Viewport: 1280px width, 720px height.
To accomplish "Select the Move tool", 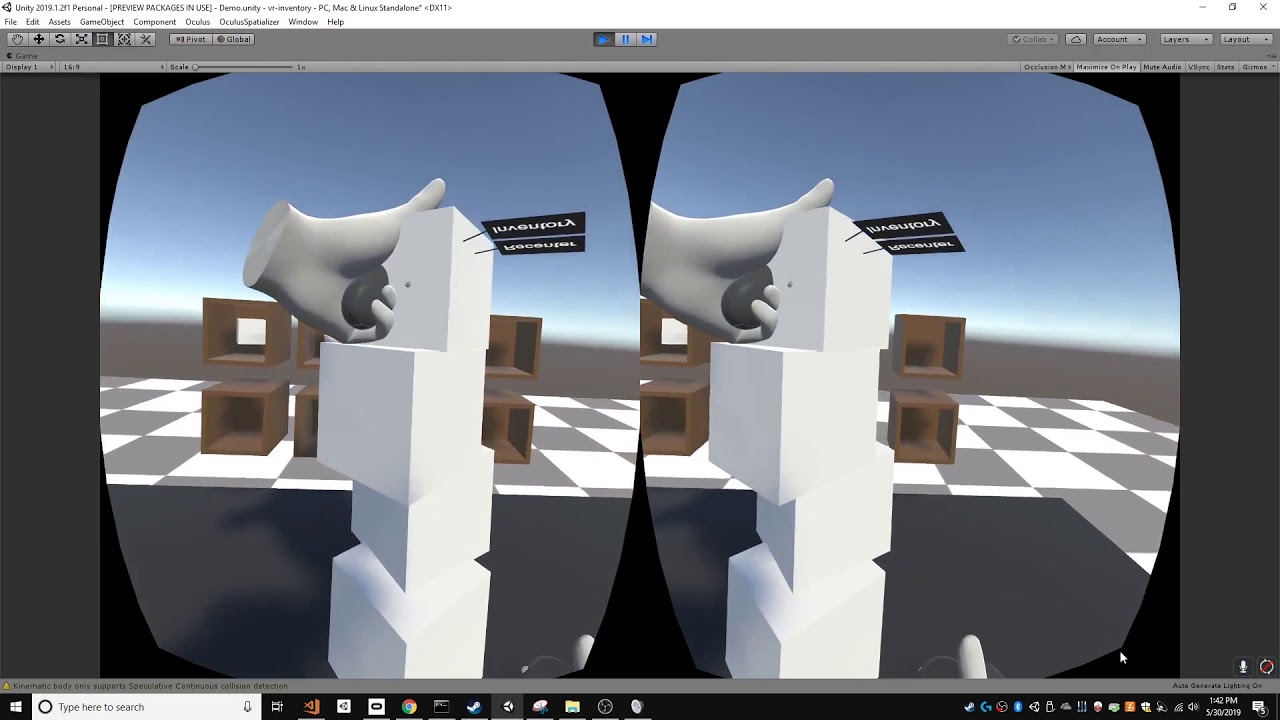I will [x=38, y=39].
